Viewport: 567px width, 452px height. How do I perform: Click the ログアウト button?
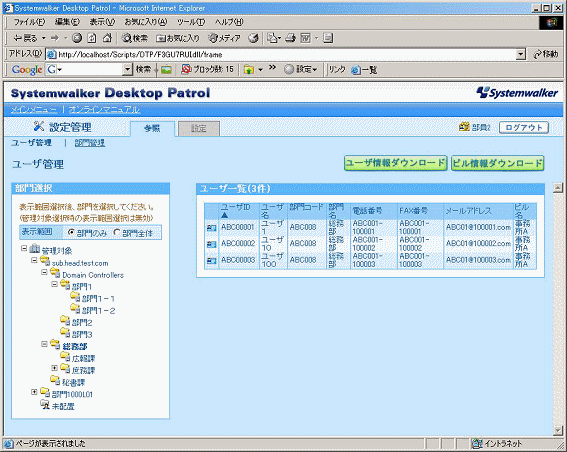point(524,128)
